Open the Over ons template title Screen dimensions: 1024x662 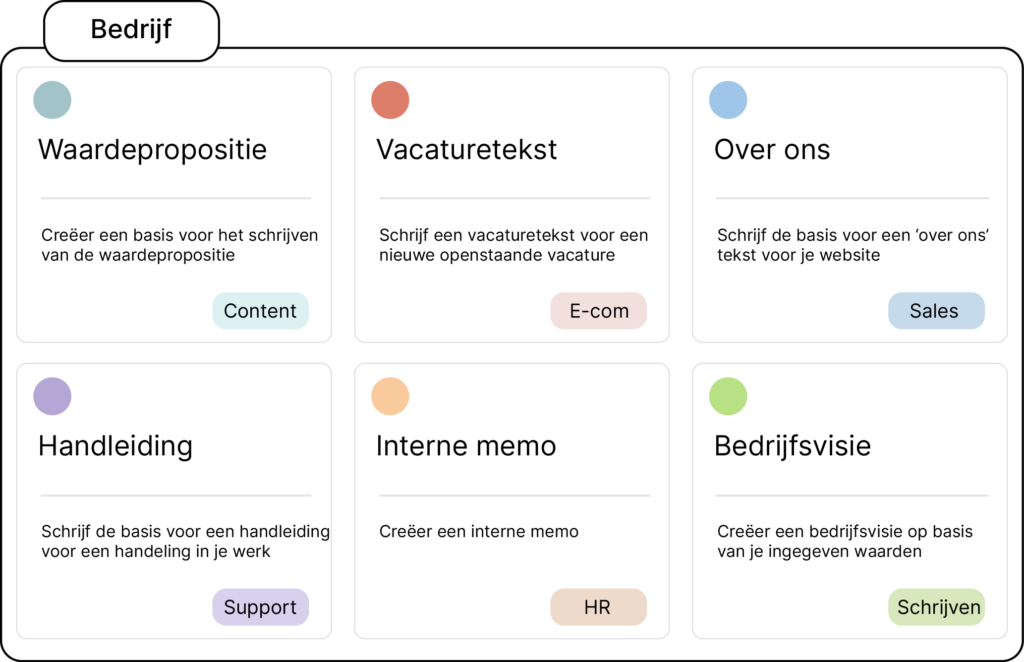(772, 150)
